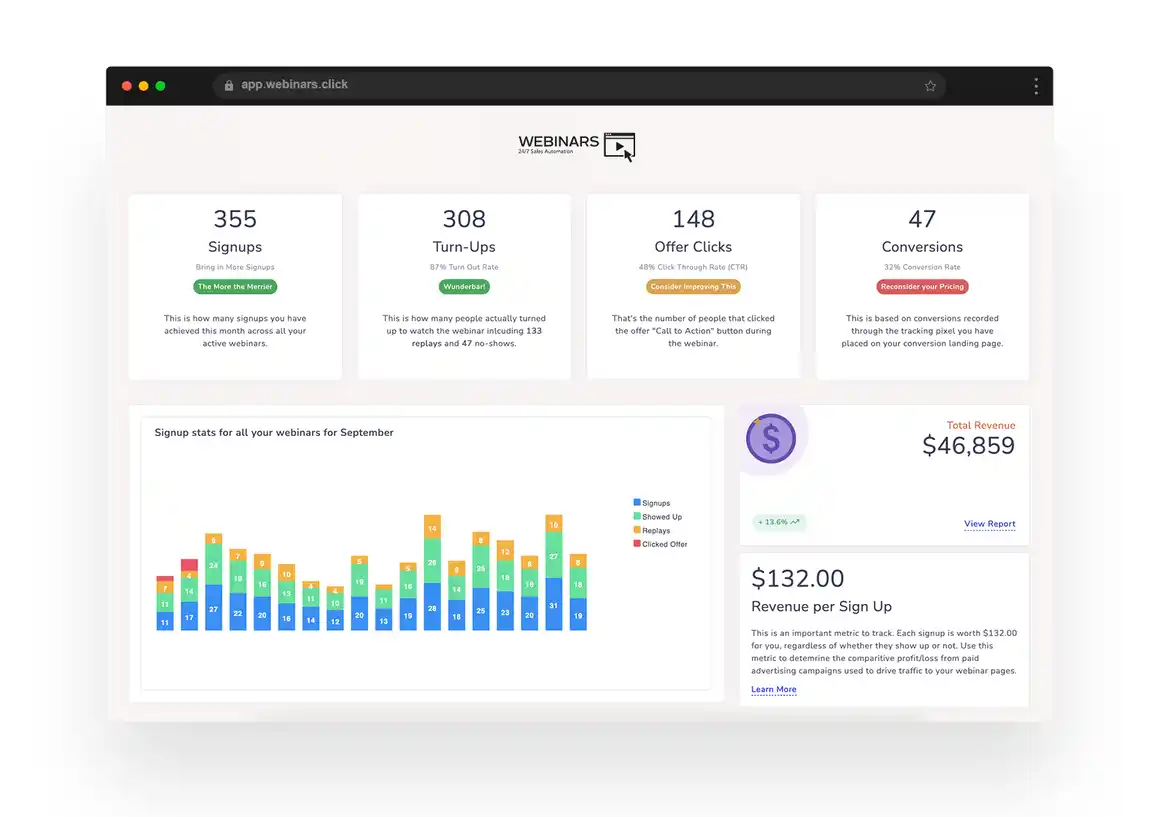
Task: Click the 'Consider Improving This' badge
Action: [693, 286]
